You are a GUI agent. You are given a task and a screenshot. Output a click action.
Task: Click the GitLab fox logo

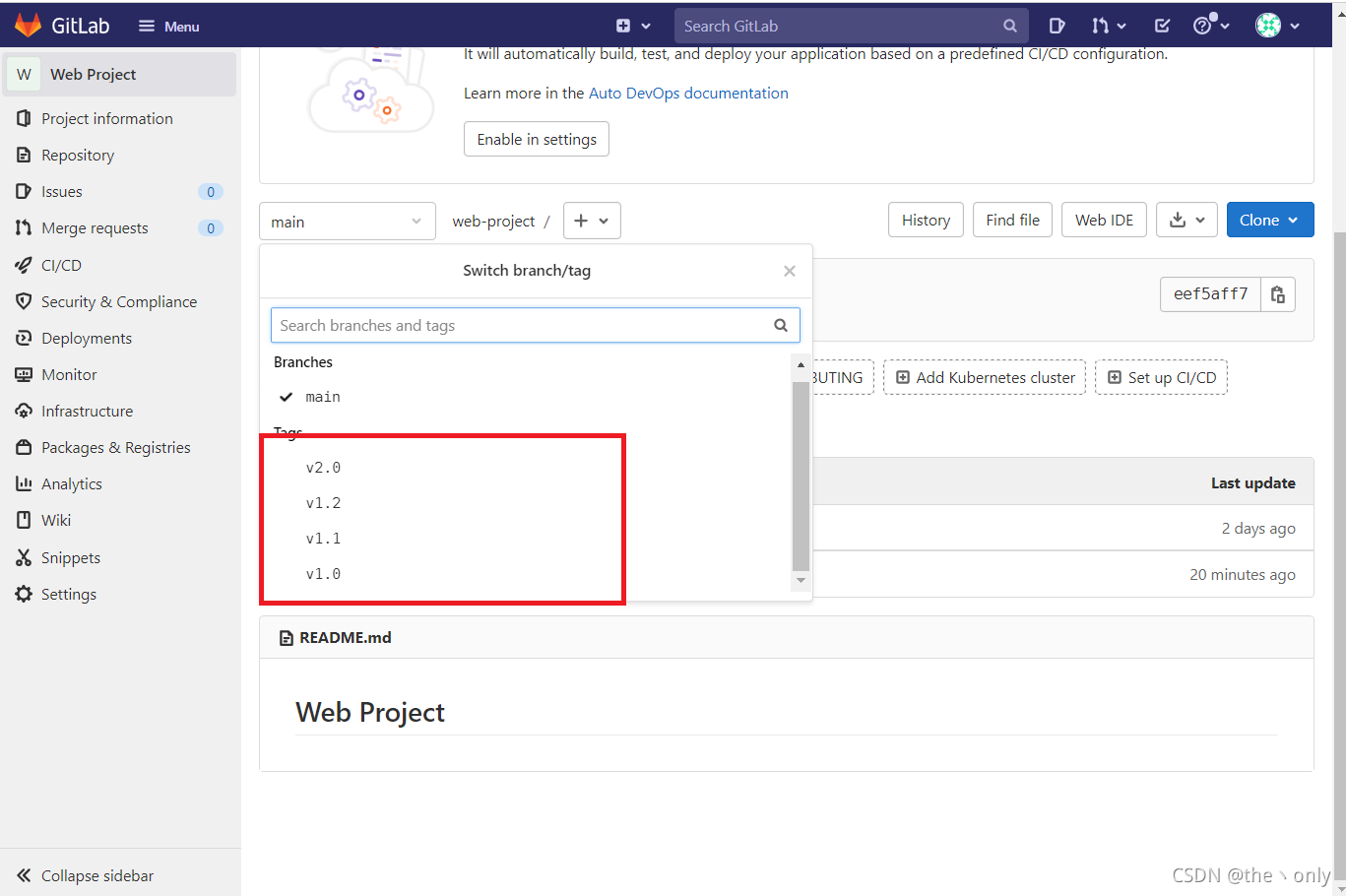[x=28, y=26]
